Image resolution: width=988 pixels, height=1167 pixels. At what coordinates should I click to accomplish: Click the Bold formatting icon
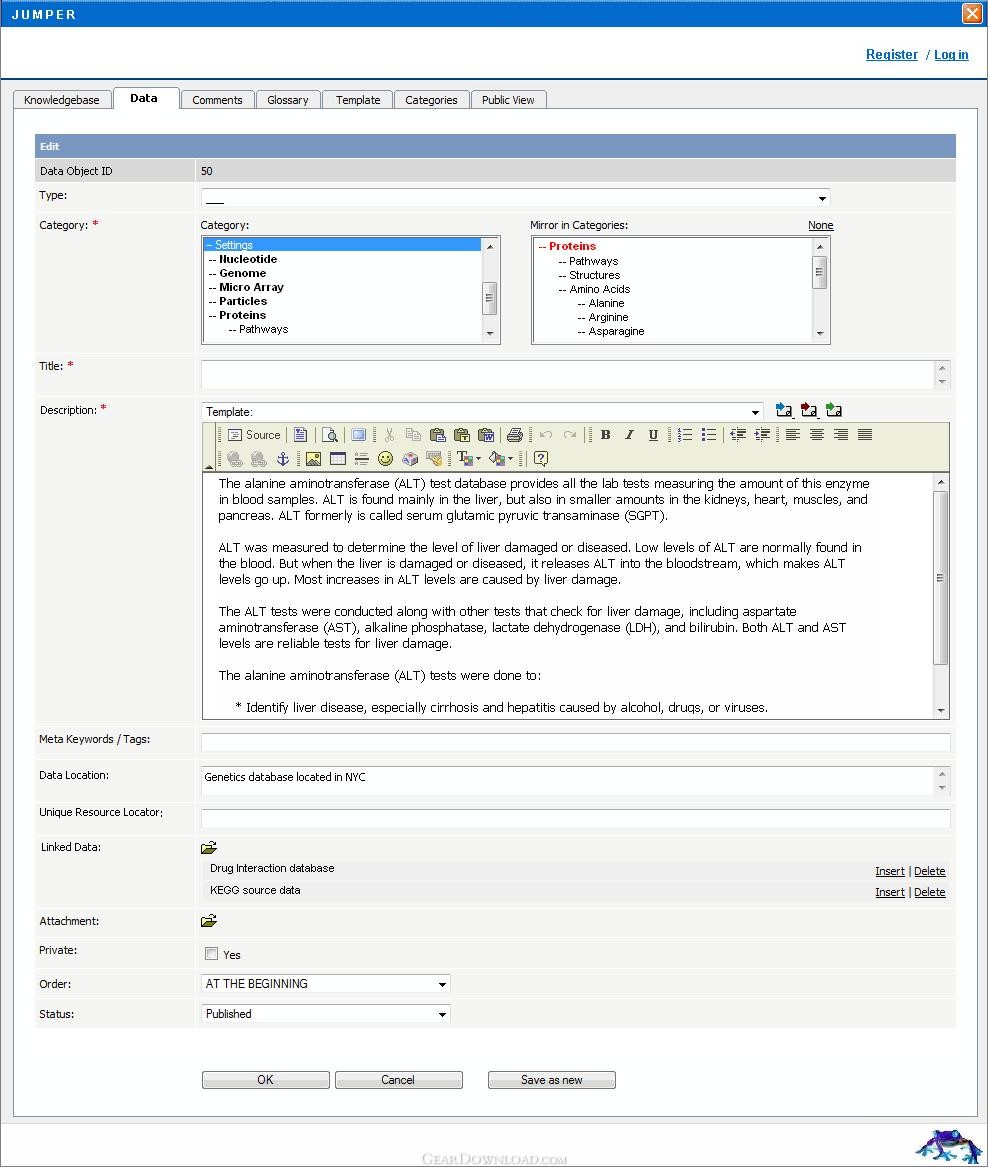pos(605,435)
